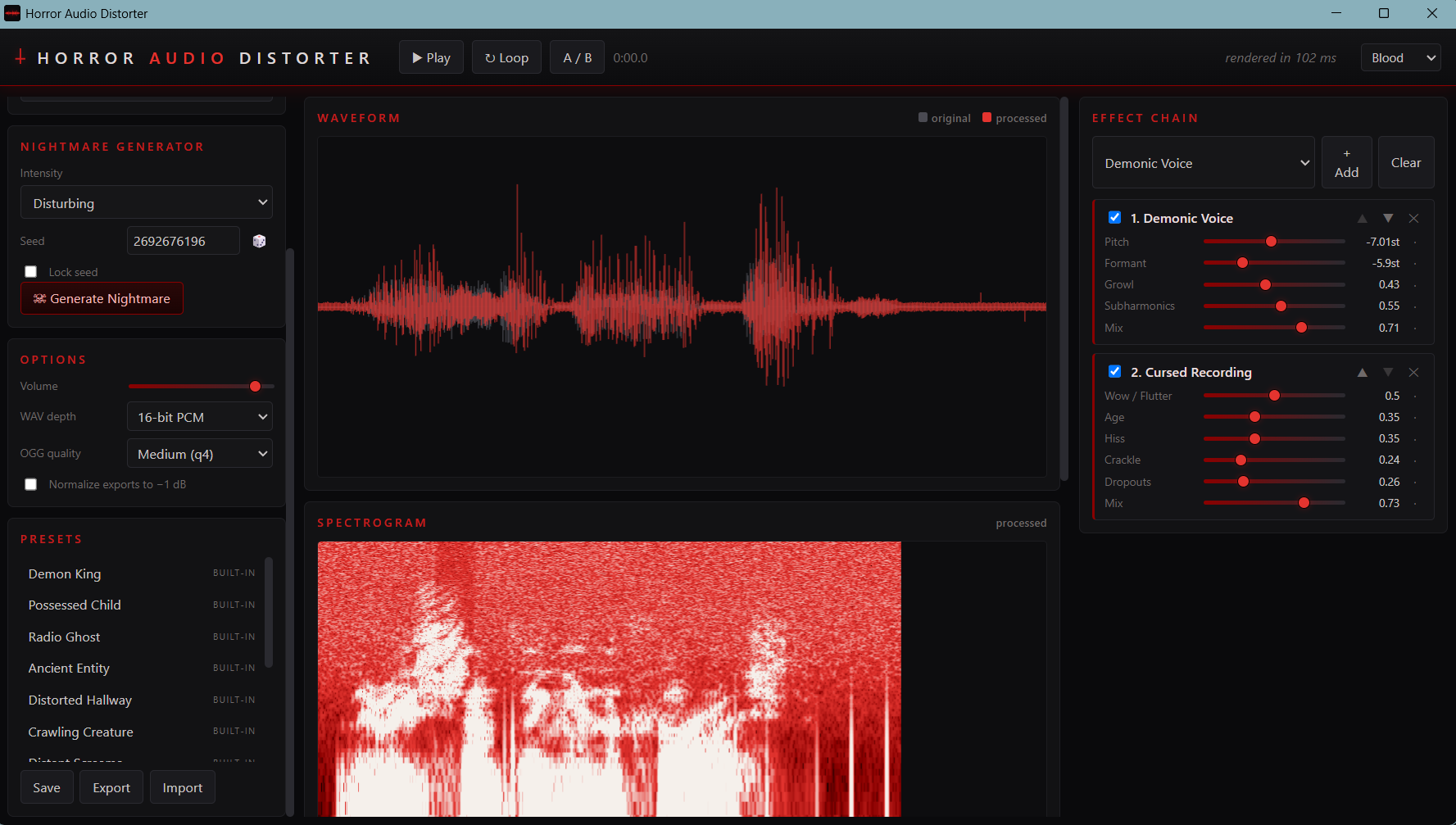
Task: Move Cursed Recording effect up
Action: [x=1362, y=372]
